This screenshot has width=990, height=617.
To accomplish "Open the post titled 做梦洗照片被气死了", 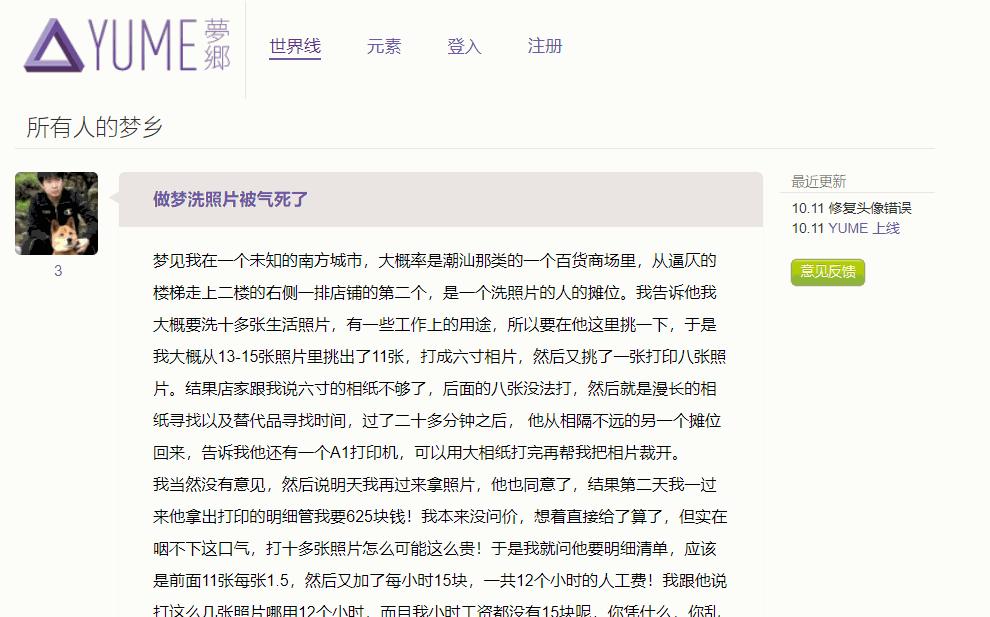I will coord(229,200).
